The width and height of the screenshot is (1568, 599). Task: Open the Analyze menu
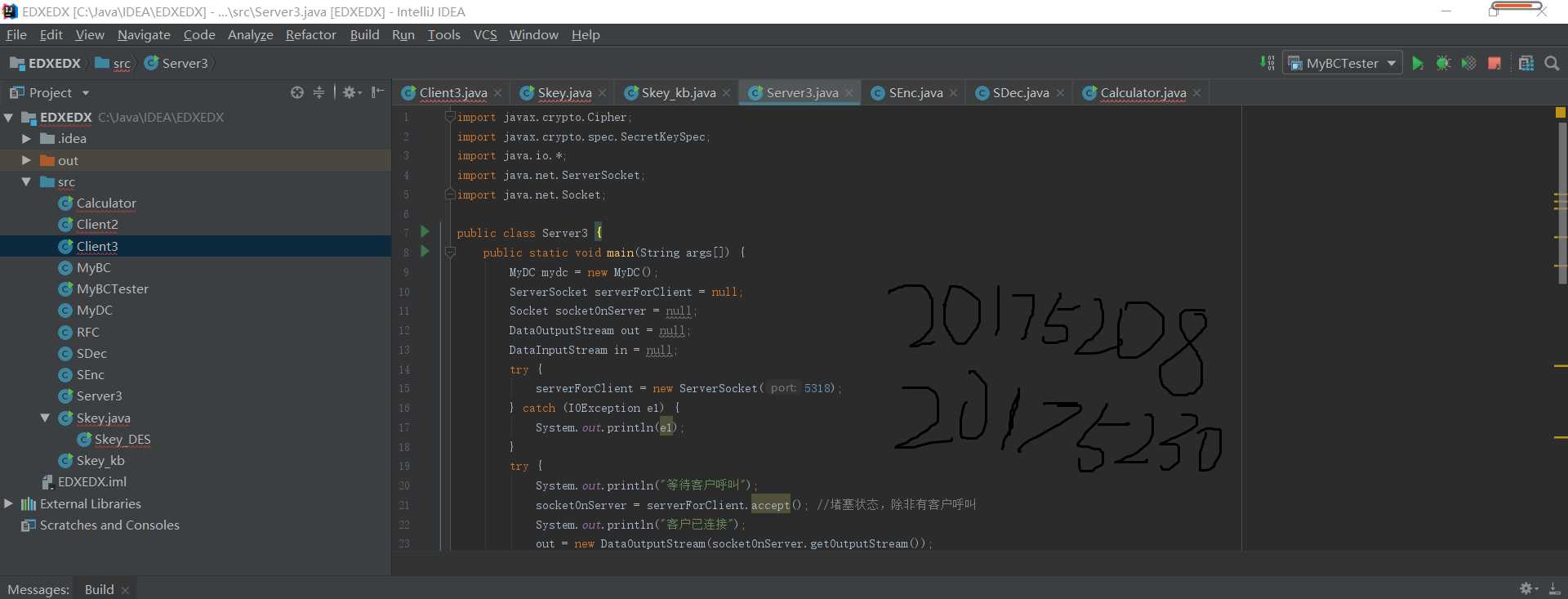click(x=250, y=34)
